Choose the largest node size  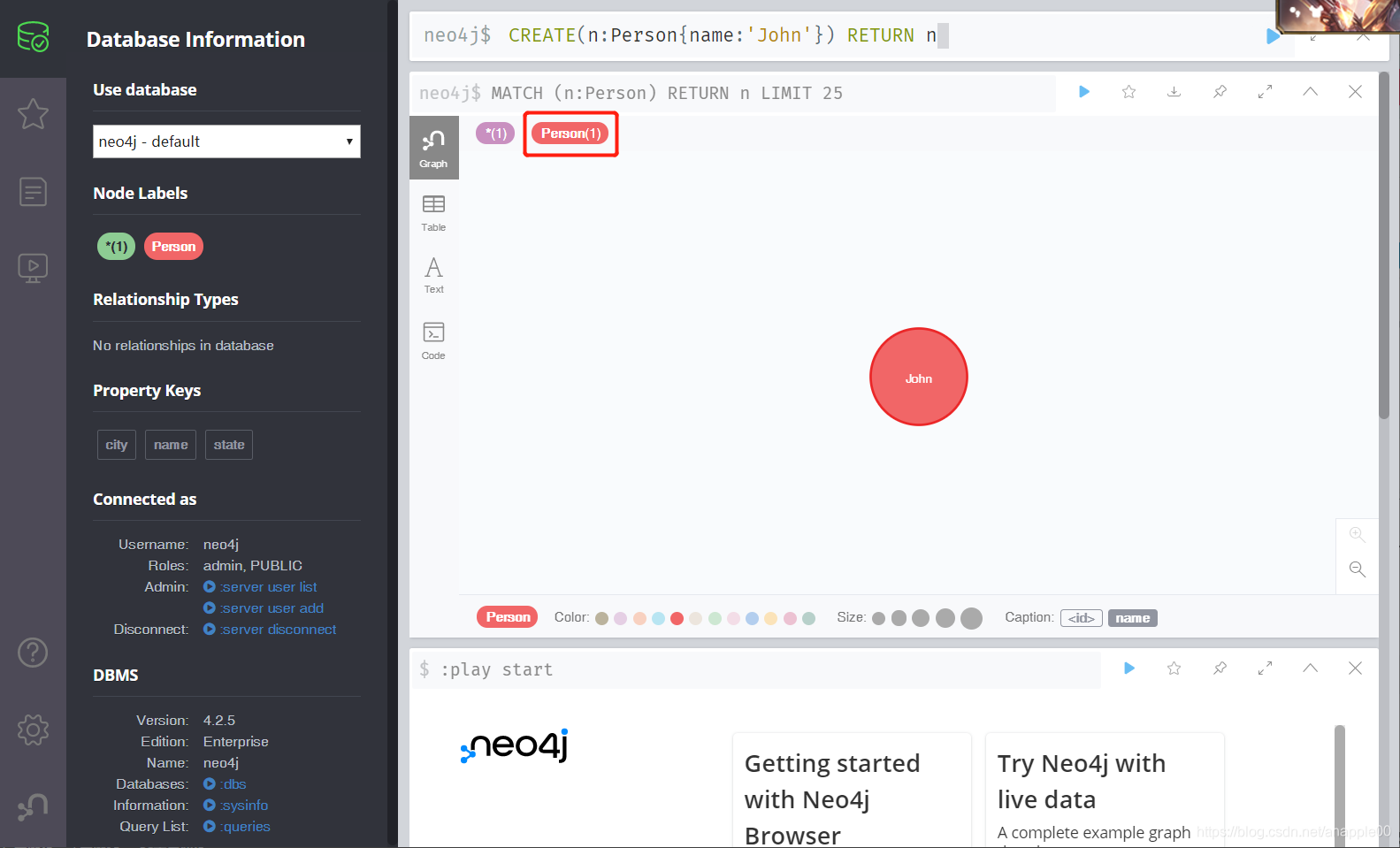971,618
